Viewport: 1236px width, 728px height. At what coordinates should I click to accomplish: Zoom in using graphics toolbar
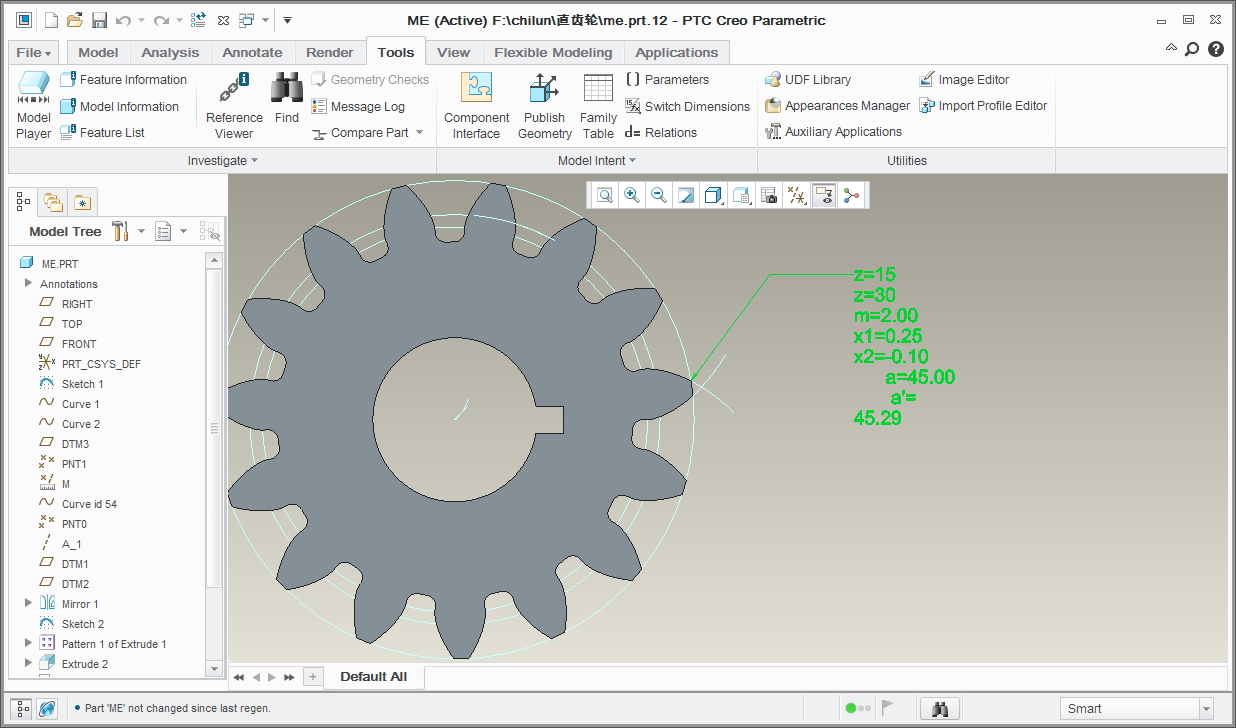632,195
